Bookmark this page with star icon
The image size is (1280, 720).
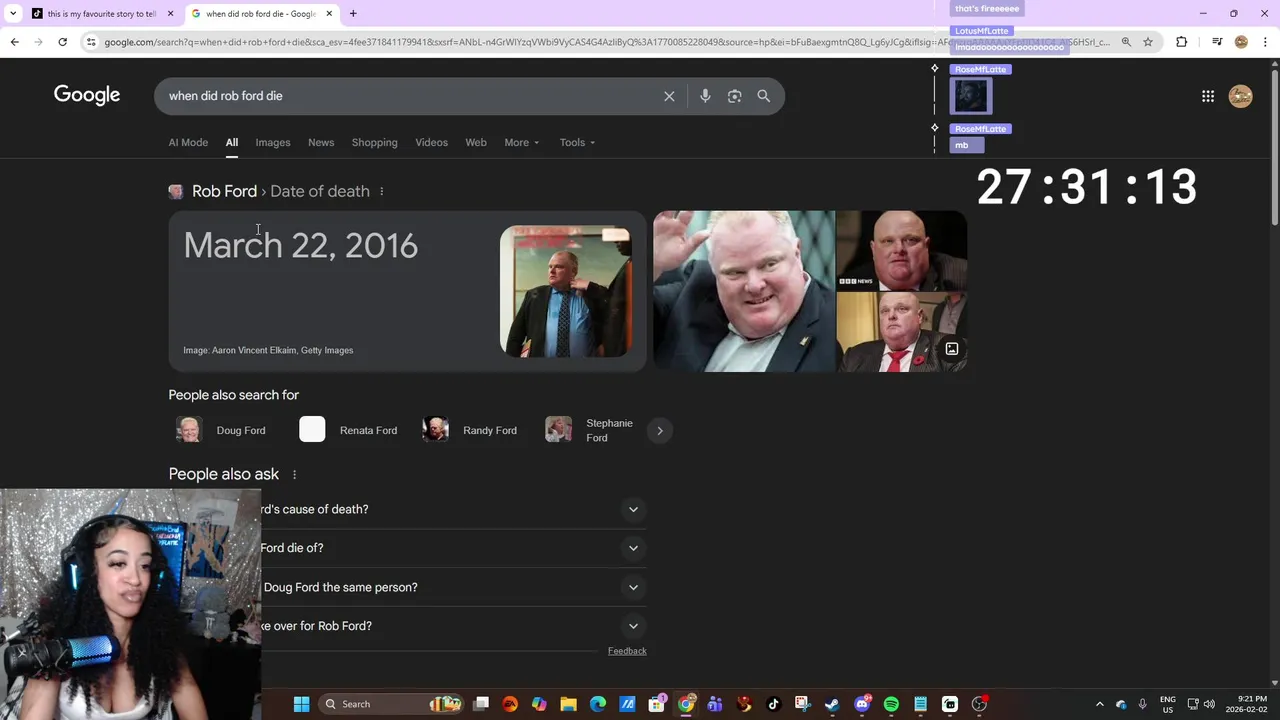[x=1148, y=42]
